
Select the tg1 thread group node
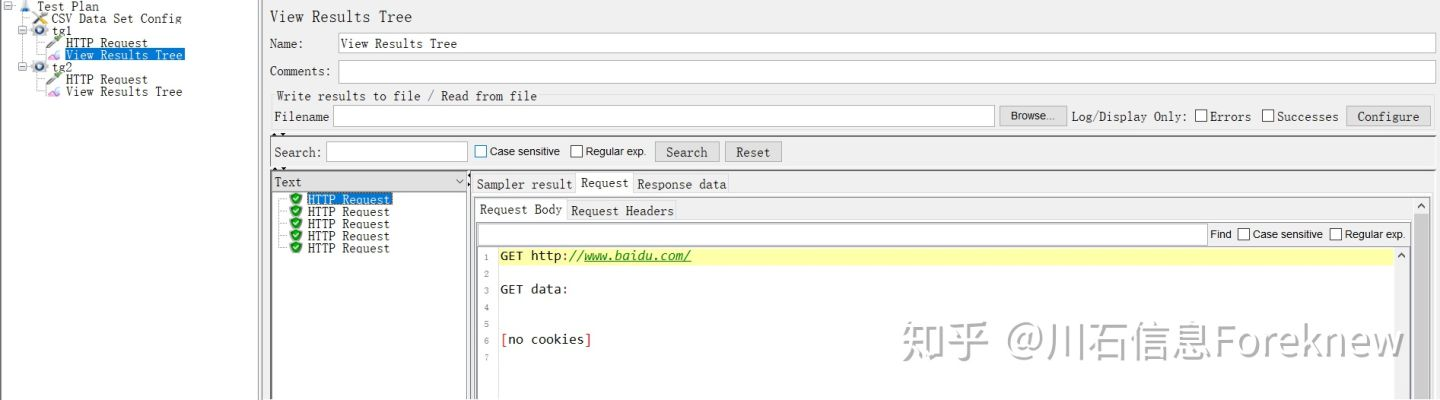pos(62,31)
